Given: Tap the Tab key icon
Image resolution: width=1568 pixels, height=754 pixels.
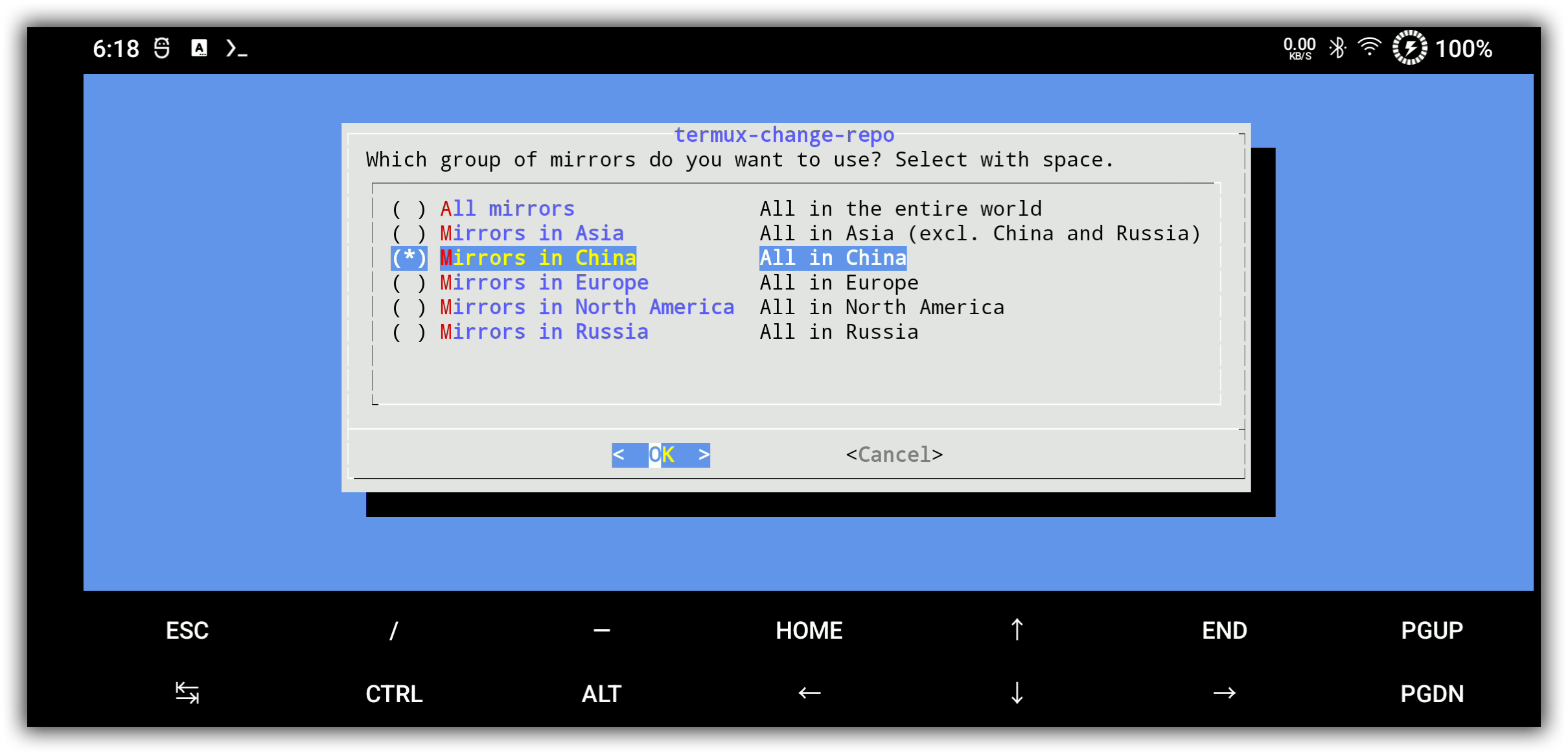Looking at the screenshot, I should click(x=187, y=693).
